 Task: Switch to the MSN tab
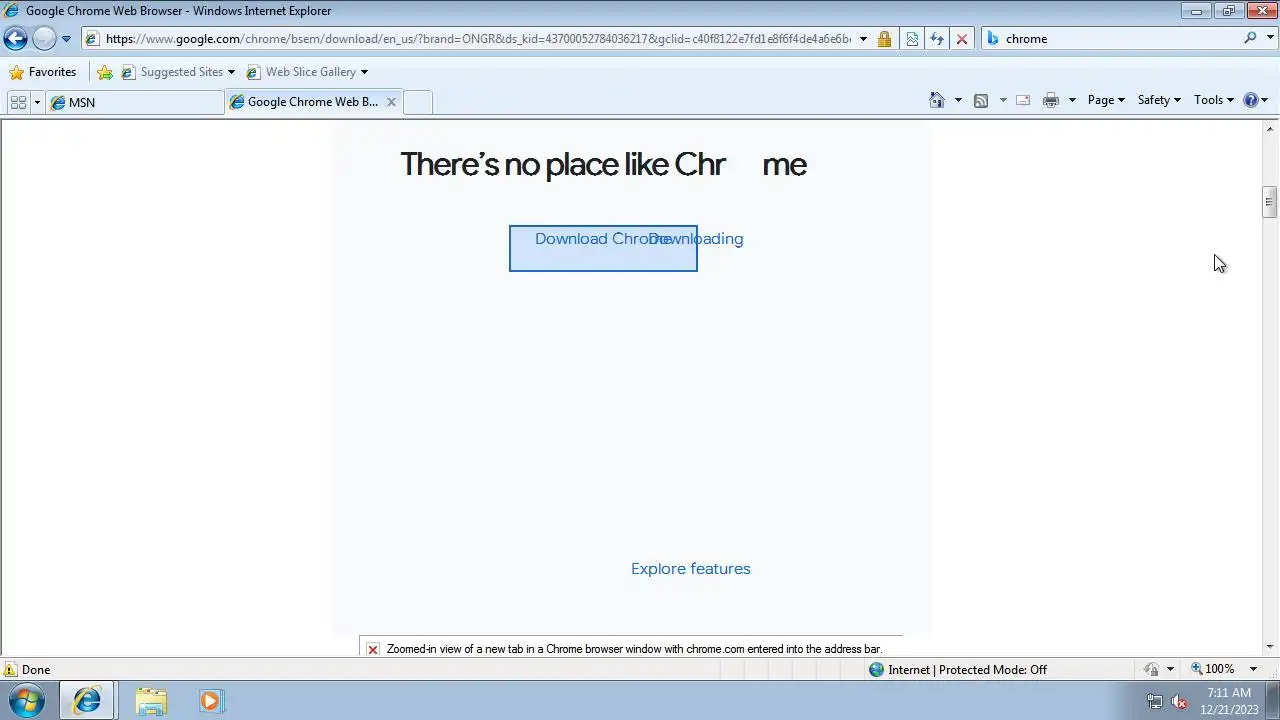pyautogui.click(x=135, y=102)
